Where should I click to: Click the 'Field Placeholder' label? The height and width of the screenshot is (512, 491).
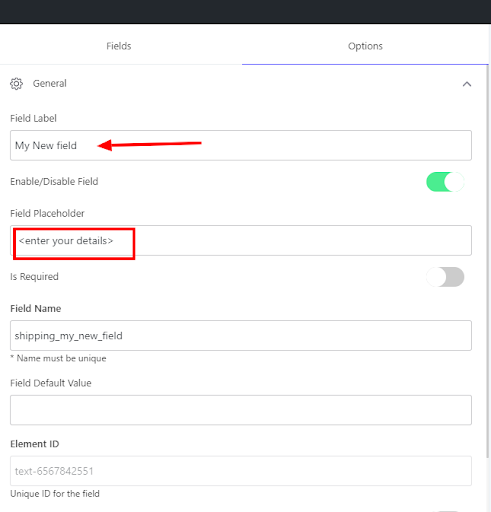coord(47,213)
